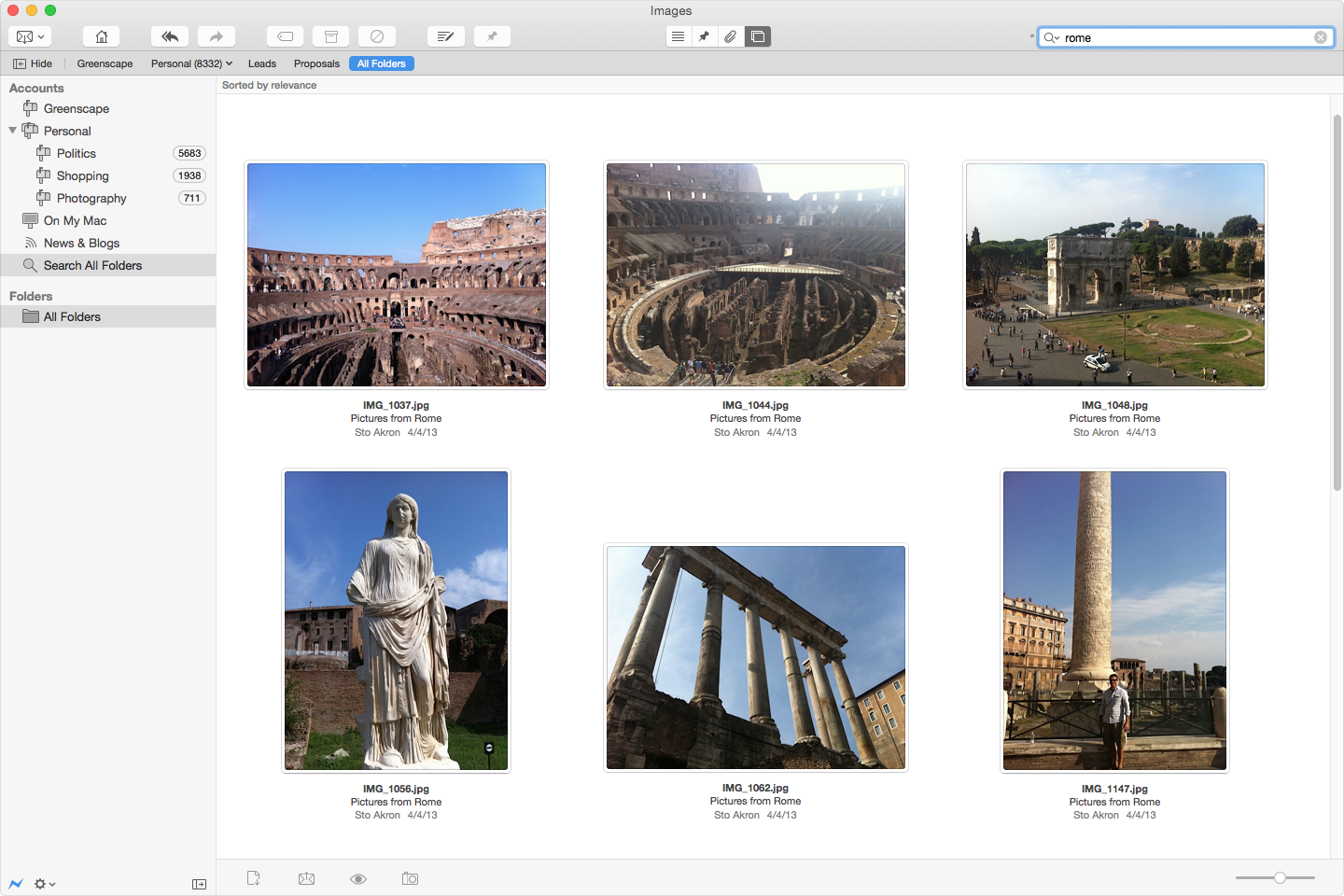Adjust the thumbnail size slider

(1280, 877)
